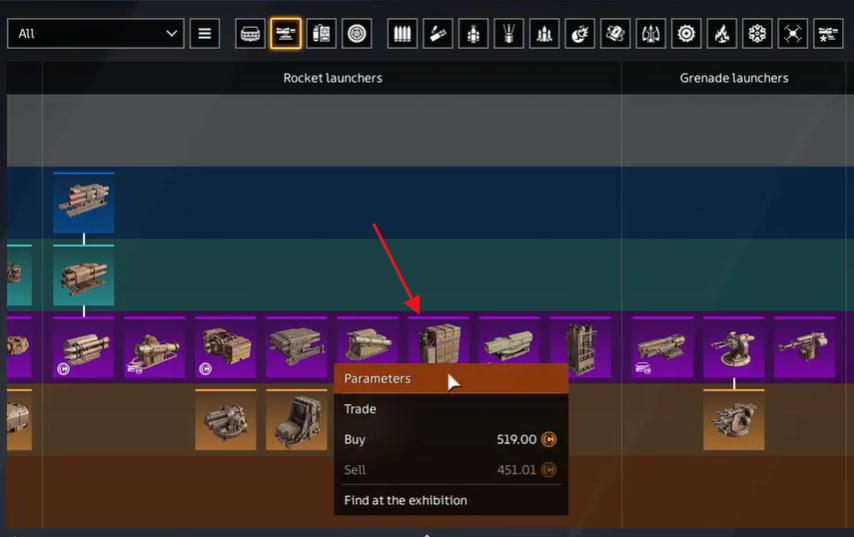
Task: Filter by flame weapon icon
Action: 721,34
